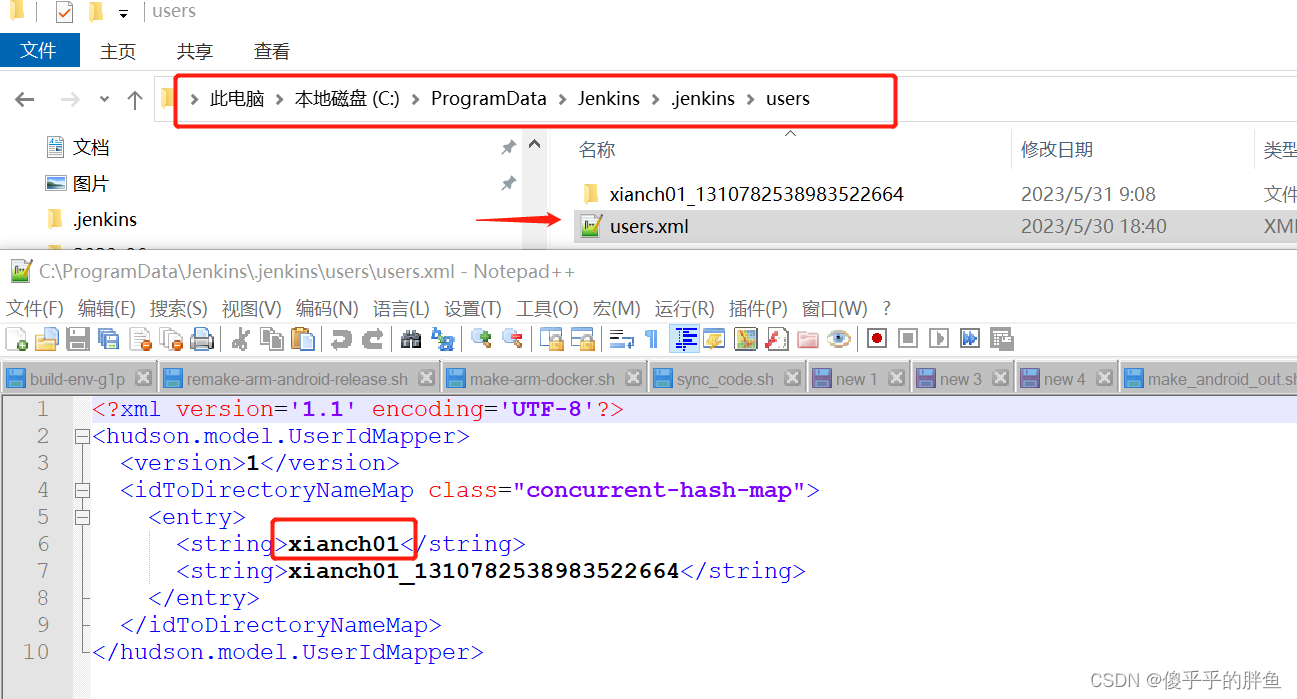
Task: Select the xianch01_1310782538983522664 folder
Action: click(756, 194)
